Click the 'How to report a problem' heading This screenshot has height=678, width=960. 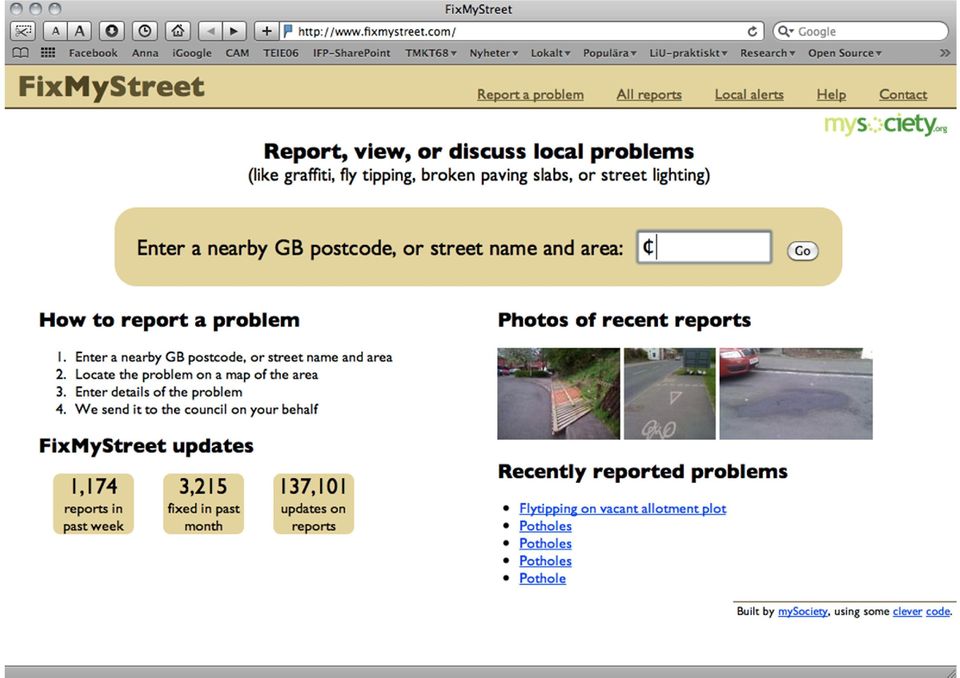(x=170, y=320)
